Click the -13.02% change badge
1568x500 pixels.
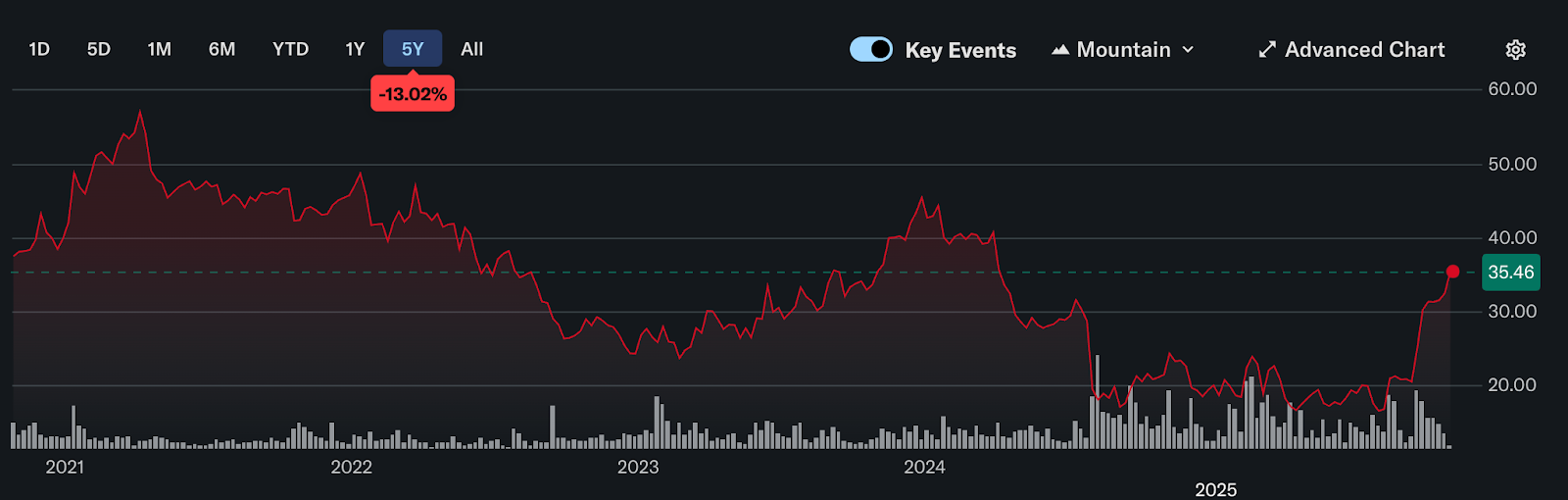coord(413,94)
